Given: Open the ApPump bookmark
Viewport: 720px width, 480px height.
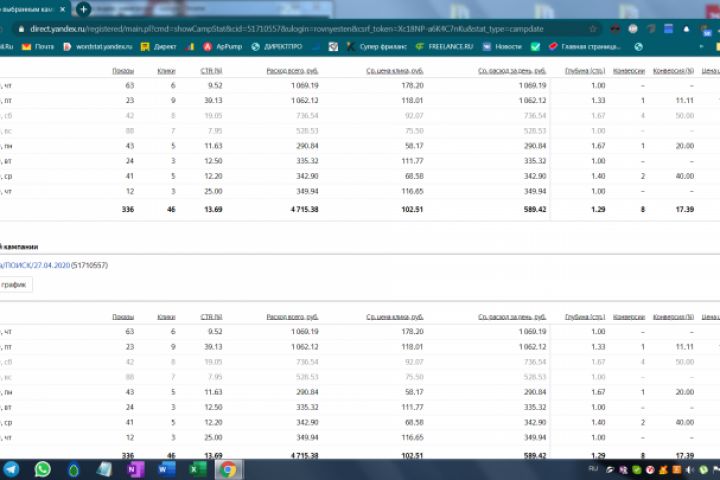Looking at the screenshot, I should (223, 47).
